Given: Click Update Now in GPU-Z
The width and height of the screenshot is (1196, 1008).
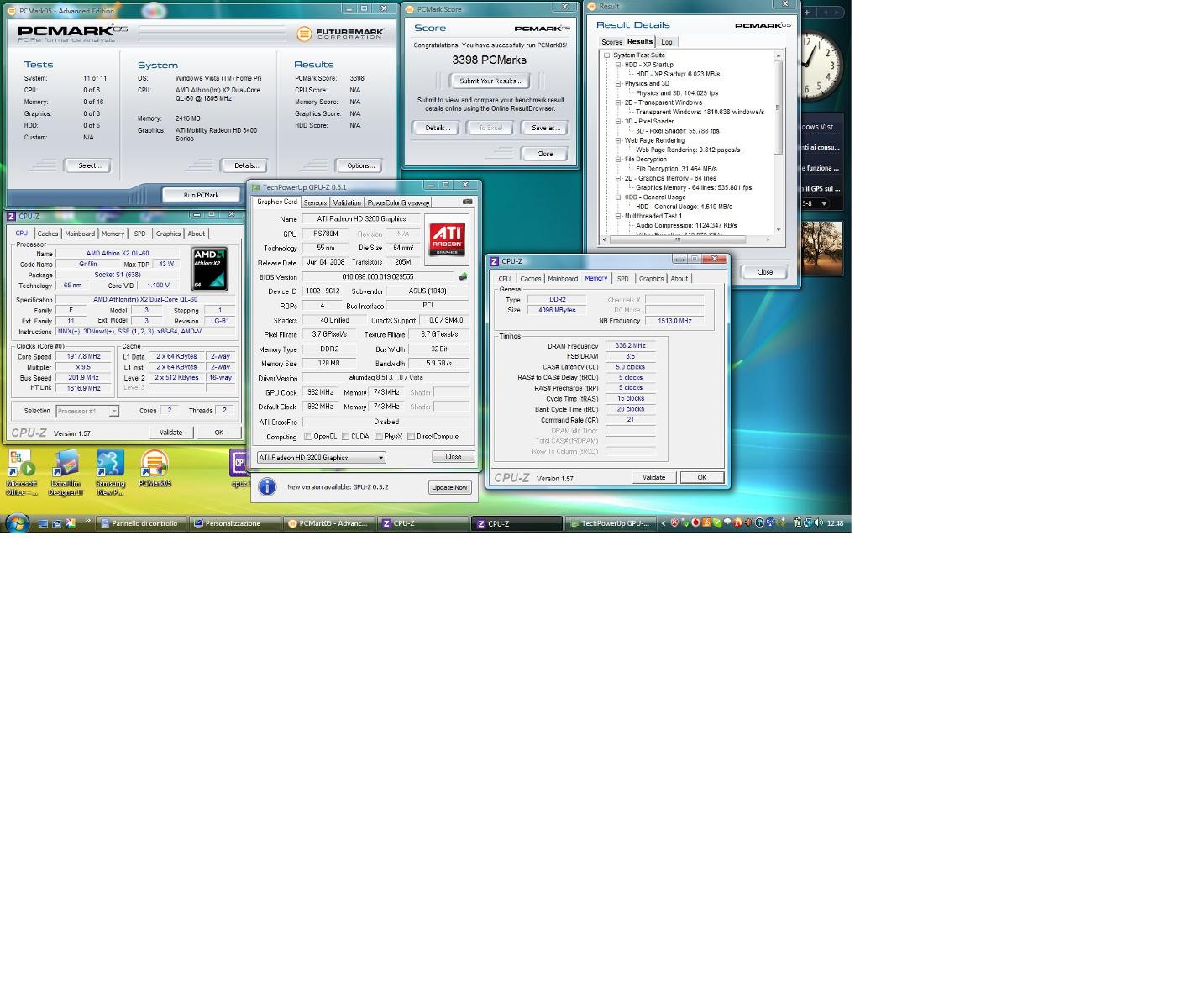Looking at the screenshot, I should (x=449, y=487).
